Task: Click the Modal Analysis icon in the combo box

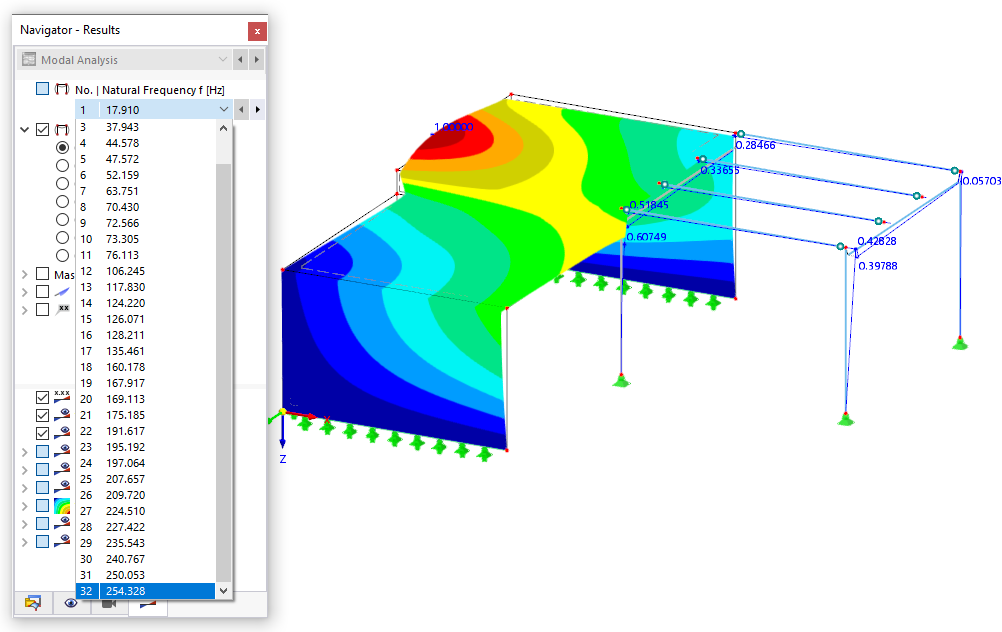Action: pyautogui.click(x=29, y=59)
